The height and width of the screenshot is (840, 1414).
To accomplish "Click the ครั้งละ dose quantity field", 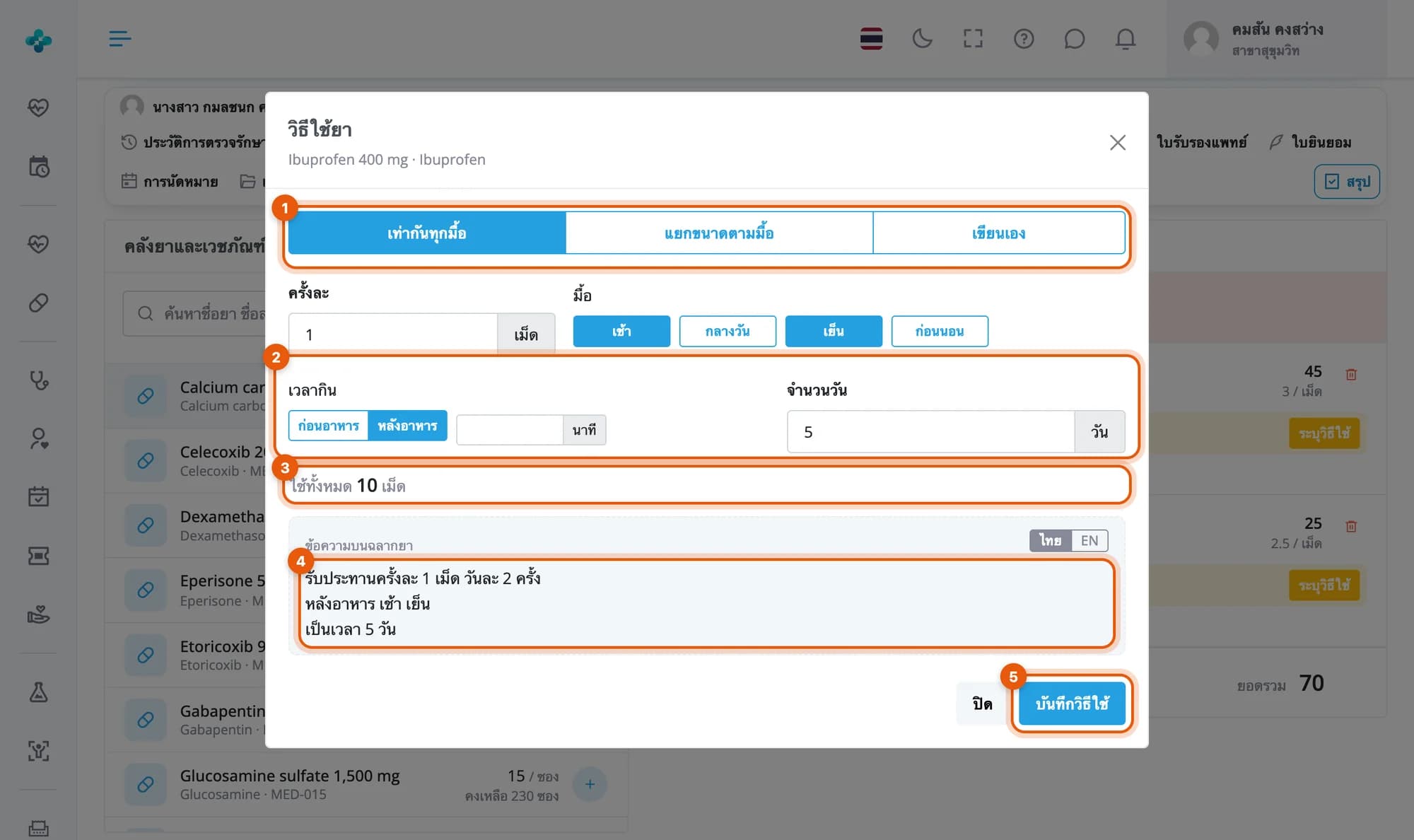I will coord(393,334).
